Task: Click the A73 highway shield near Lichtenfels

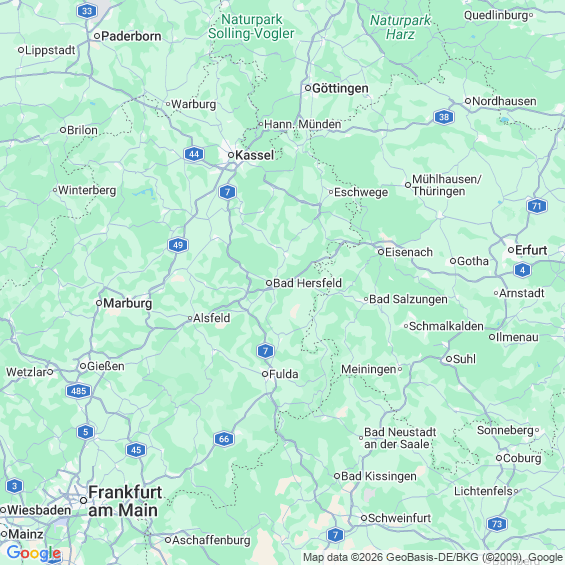Action: click(x=497, y=524)
